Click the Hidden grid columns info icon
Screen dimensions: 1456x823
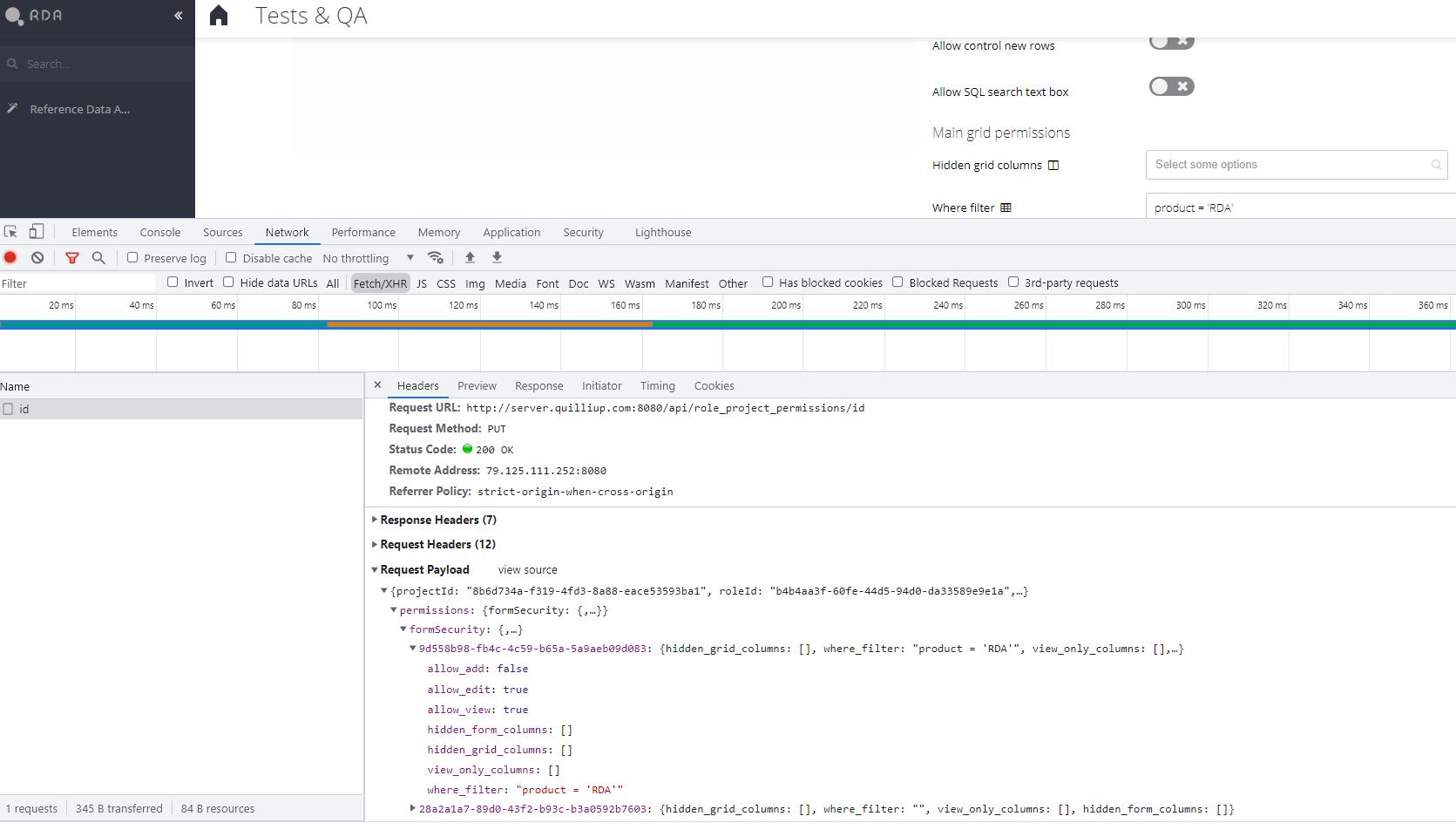coord(1053,166)
